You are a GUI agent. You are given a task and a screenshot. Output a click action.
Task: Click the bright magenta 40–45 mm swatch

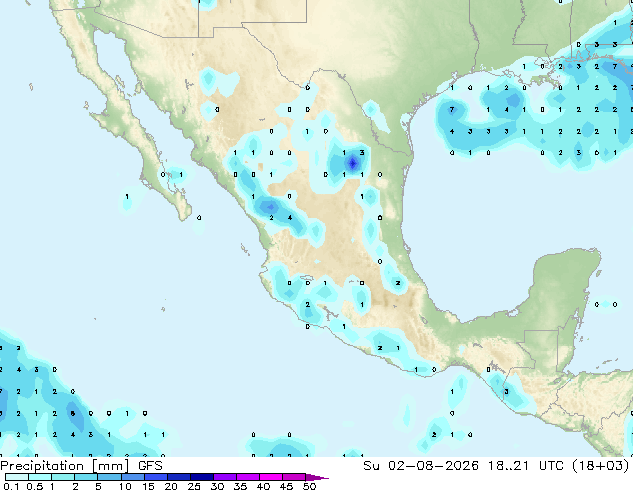[x=271, y=477]
